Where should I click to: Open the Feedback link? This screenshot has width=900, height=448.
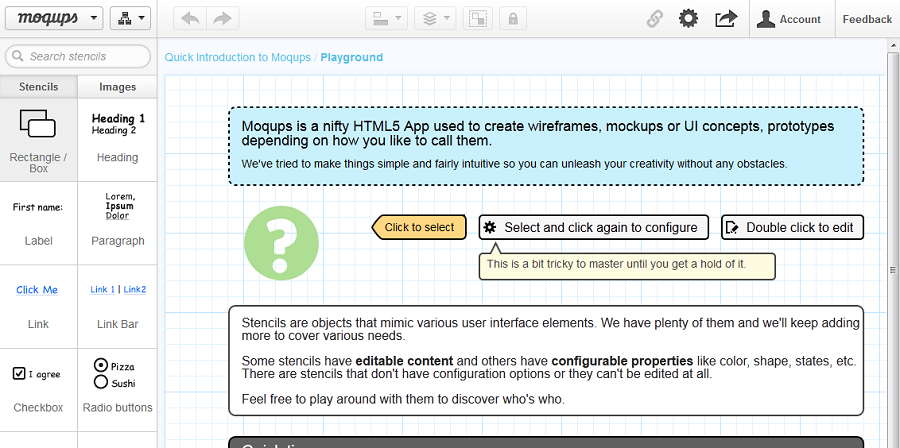tap(867, 19)
